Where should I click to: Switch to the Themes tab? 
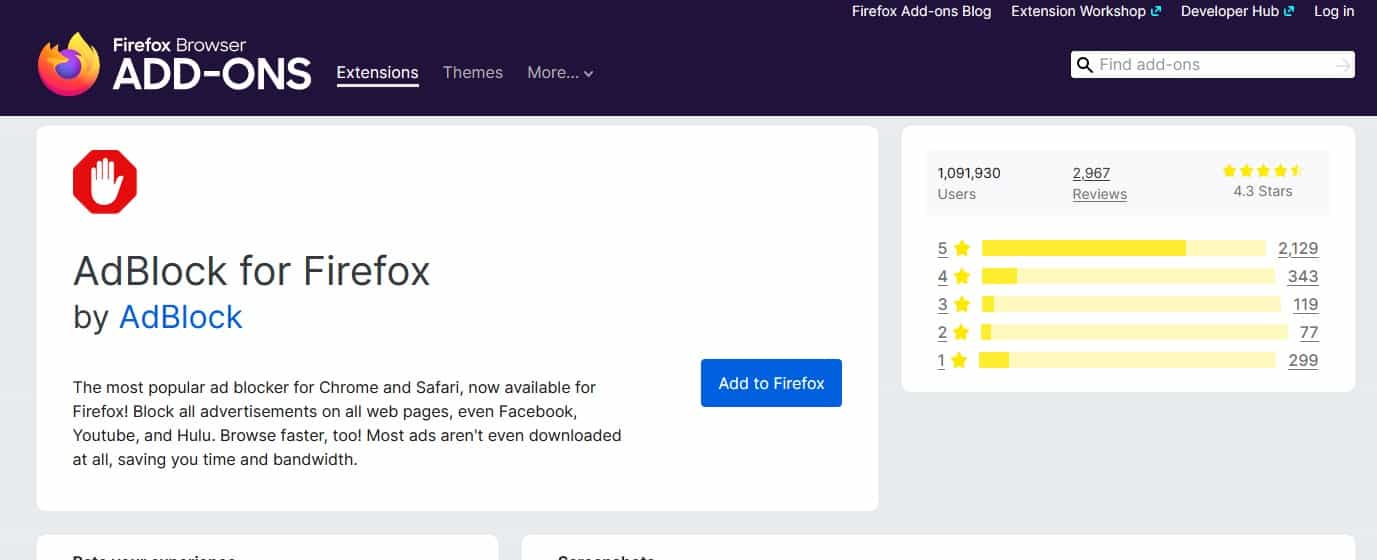tap(473, 73)
